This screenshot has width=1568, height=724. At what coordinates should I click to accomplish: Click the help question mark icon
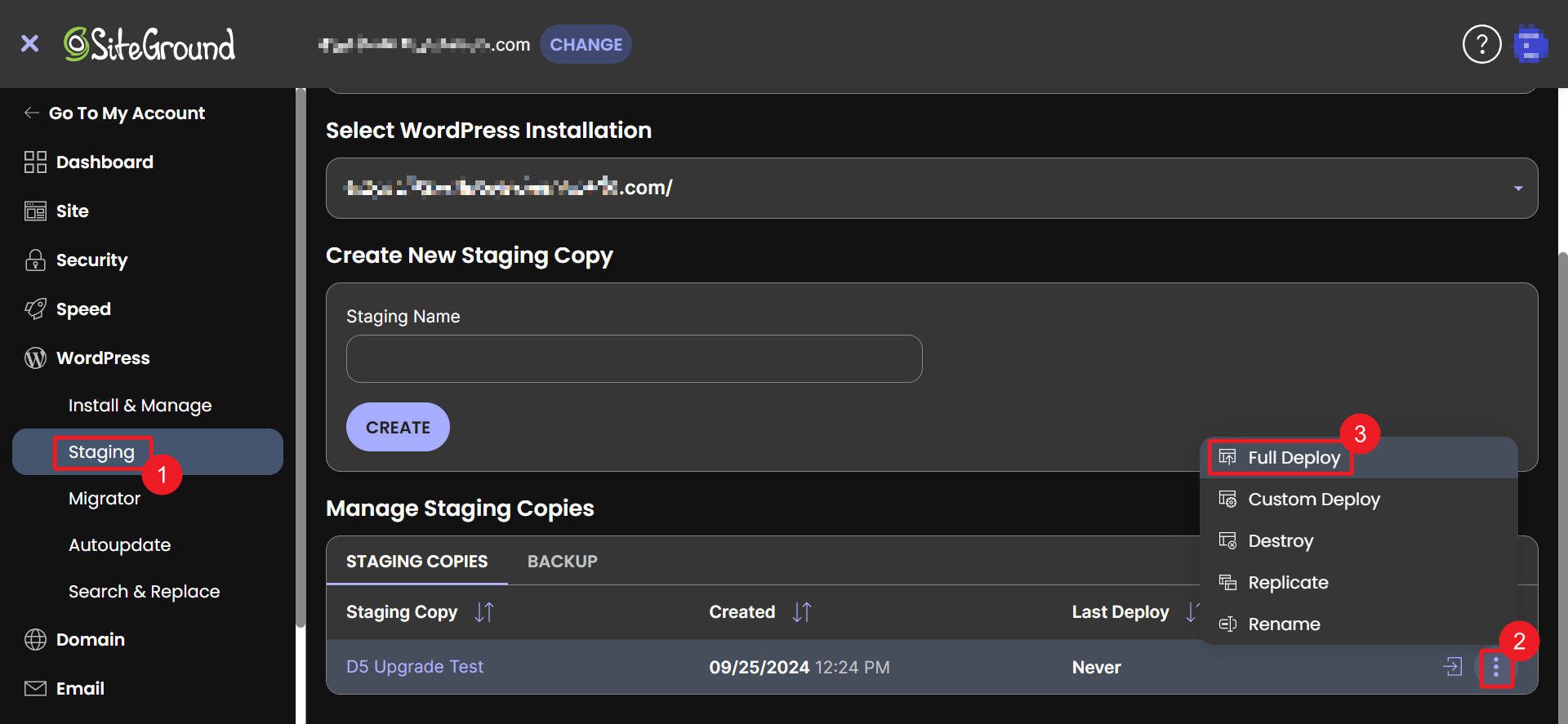[1481, 44]
